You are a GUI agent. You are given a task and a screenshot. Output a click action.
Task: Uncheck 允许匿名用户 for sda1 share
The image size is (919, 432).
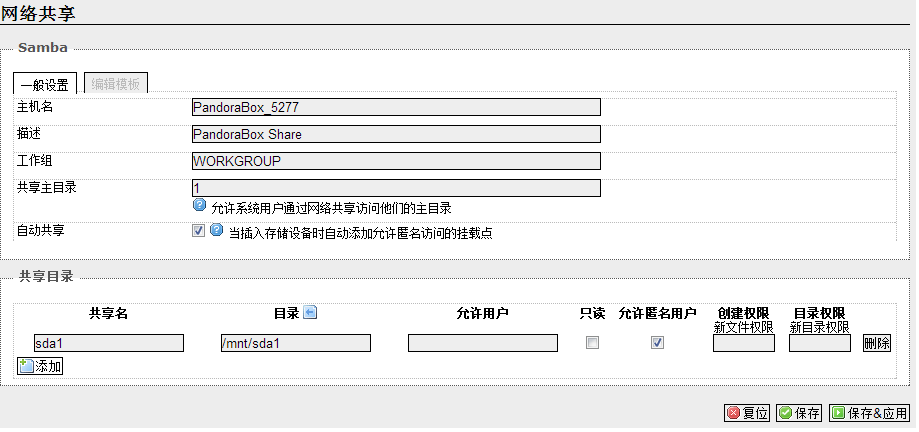pyautogui.click(x=658, y=343)
